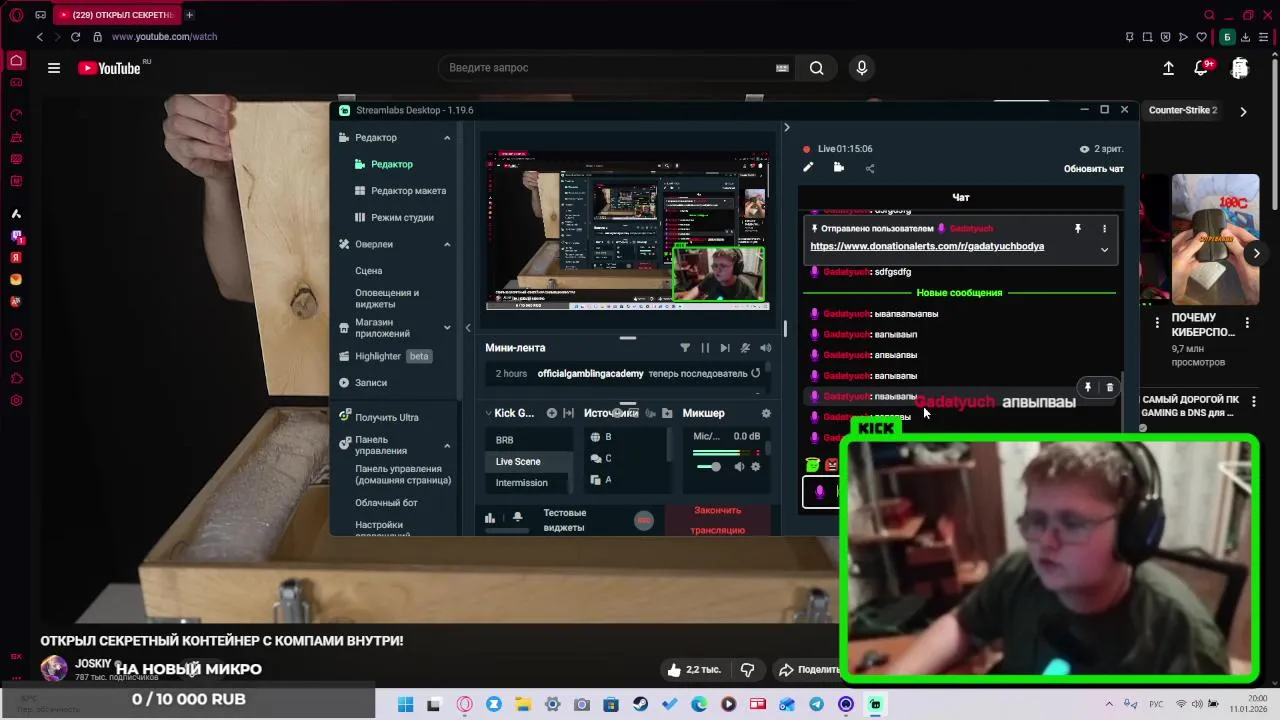Collapse the Панель управления section
This screenshot has height=720, width=1280.
pos(447,445)
